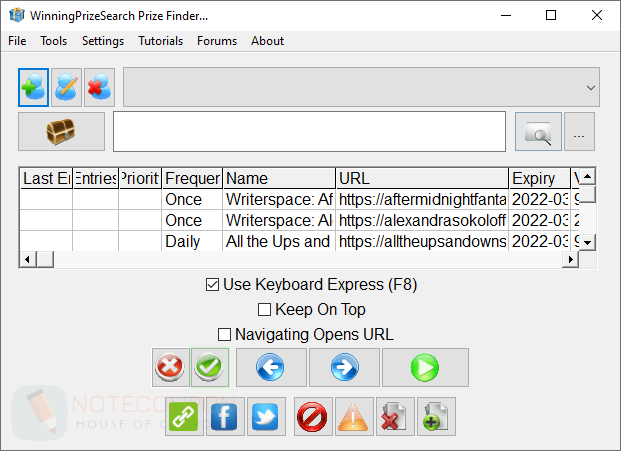Open the Settings menu
Image resolution: width=621 pixels, height=451 pixels.
103,41
